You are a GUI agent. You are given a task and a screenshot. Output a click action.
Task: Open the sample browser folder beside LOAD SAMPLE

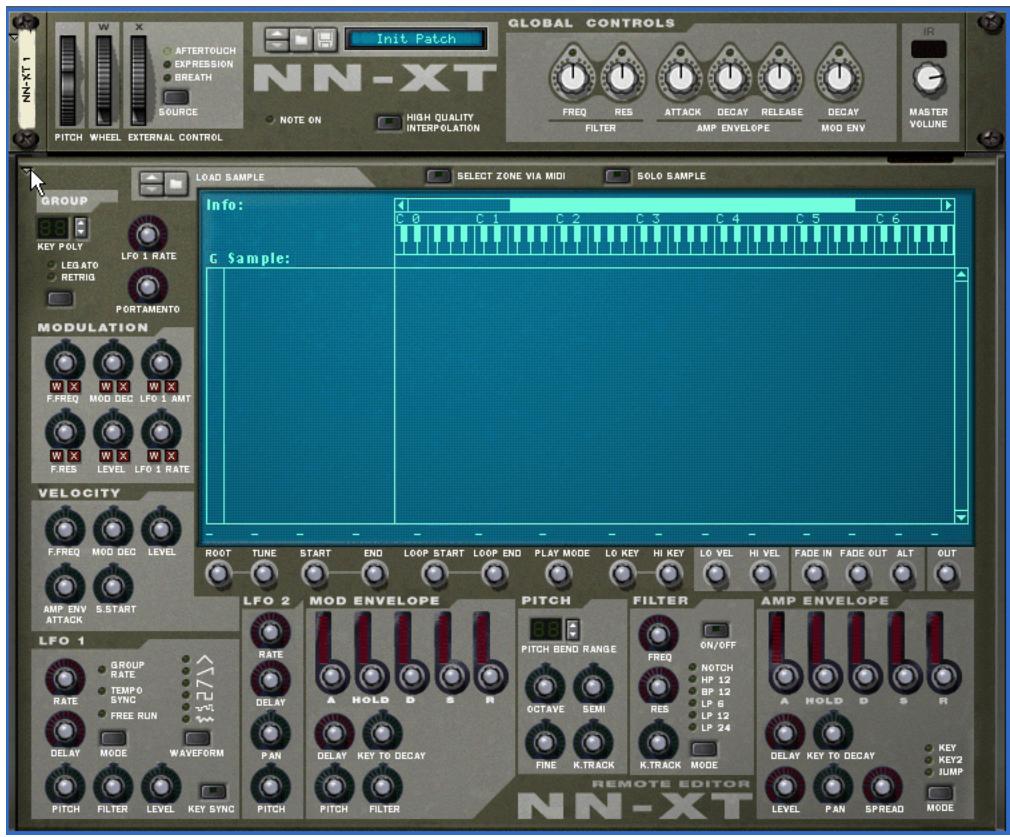click(x=177, y=179)
